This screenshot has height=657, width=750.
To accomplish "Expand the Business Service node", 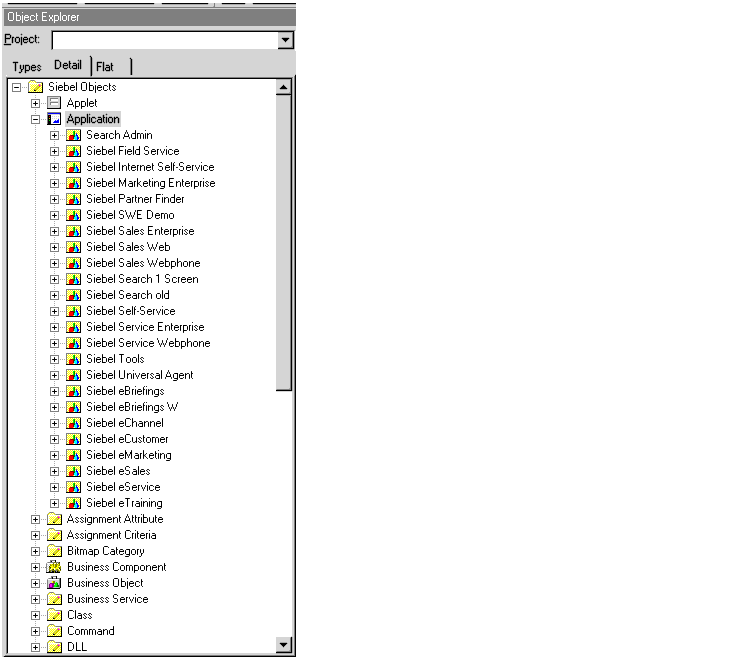I will [x=35, y=599].
